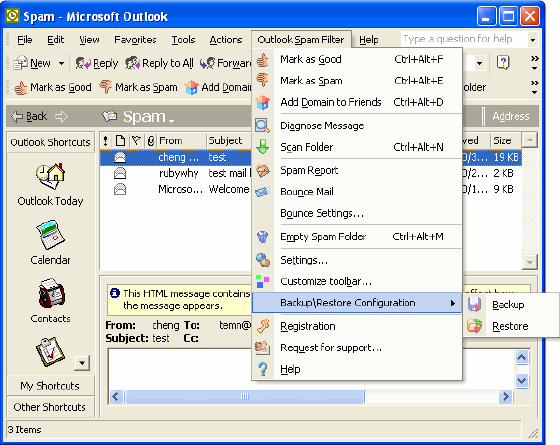Expand the top toolbar overflow chevron

coord(534,63)
